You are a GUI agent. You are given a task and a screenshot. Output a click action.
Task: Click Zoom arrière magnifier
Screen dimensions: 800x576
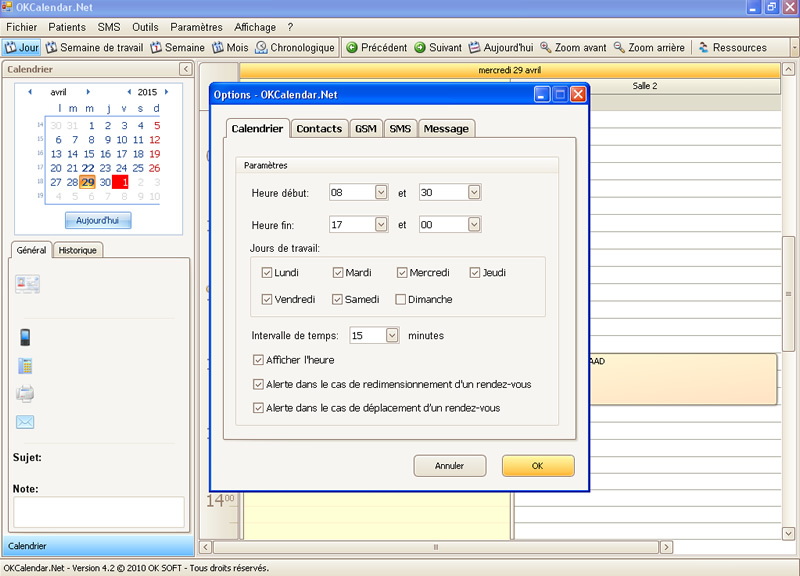pyautogui.click(x=649, y=47)
